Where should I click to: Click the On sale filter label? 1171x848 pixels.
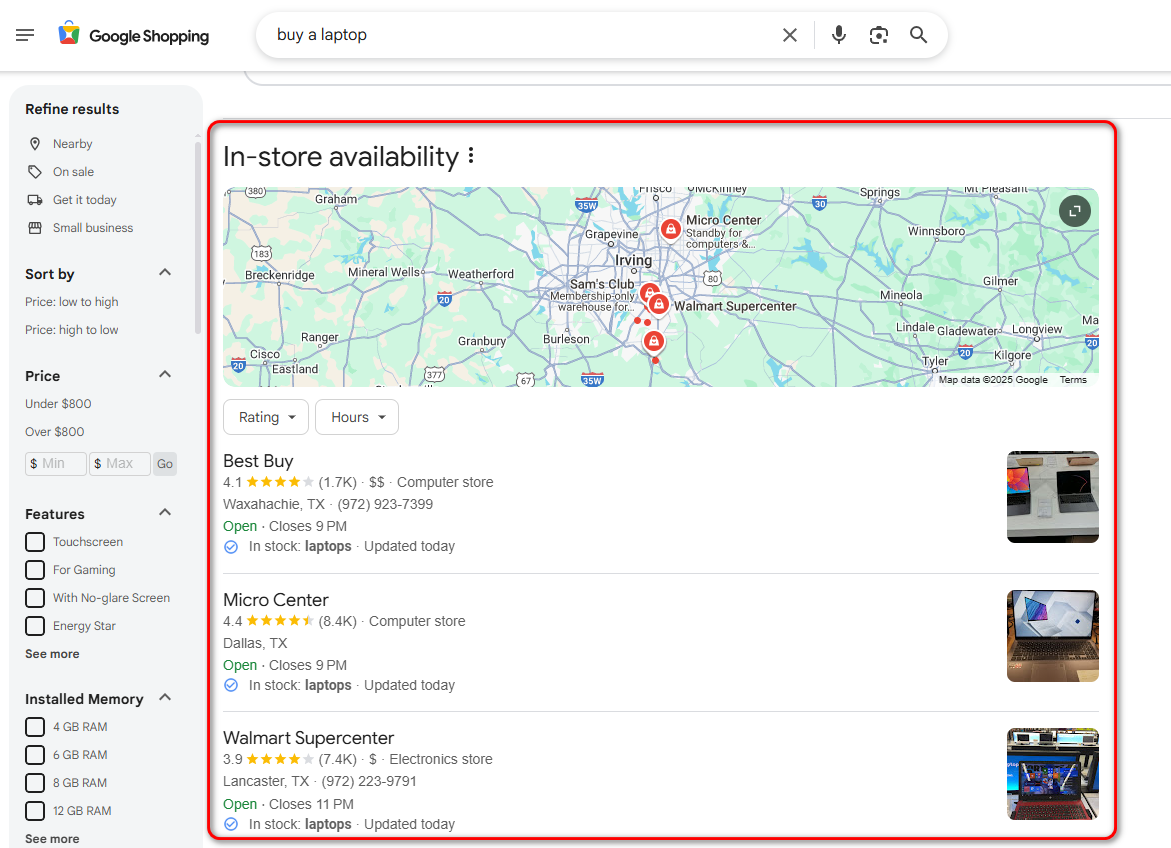pyautogui.click(x=73, y=172)
